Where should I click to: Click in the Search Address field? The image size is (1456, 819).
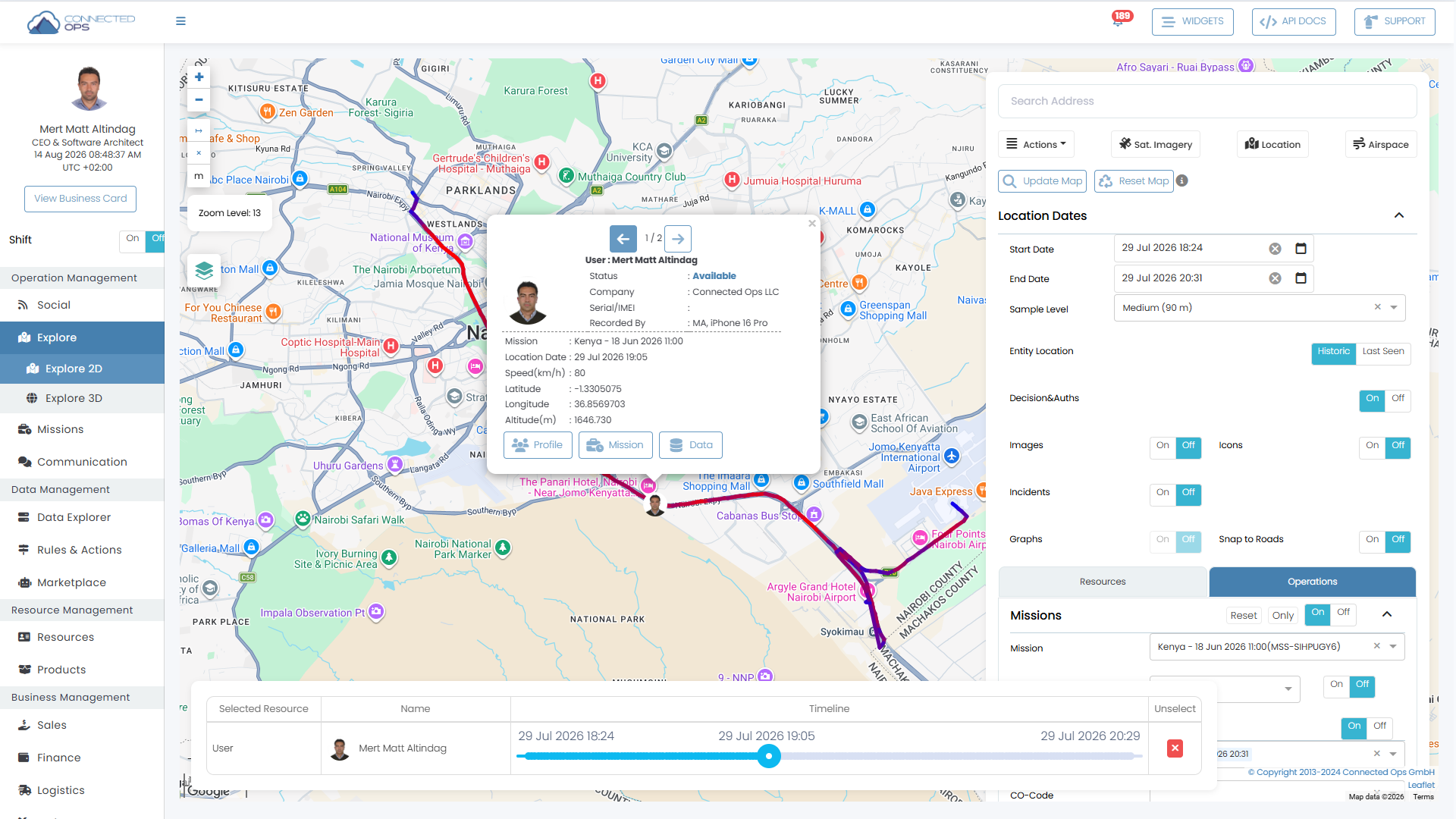pyautogui.click(x=1207, y=101)
